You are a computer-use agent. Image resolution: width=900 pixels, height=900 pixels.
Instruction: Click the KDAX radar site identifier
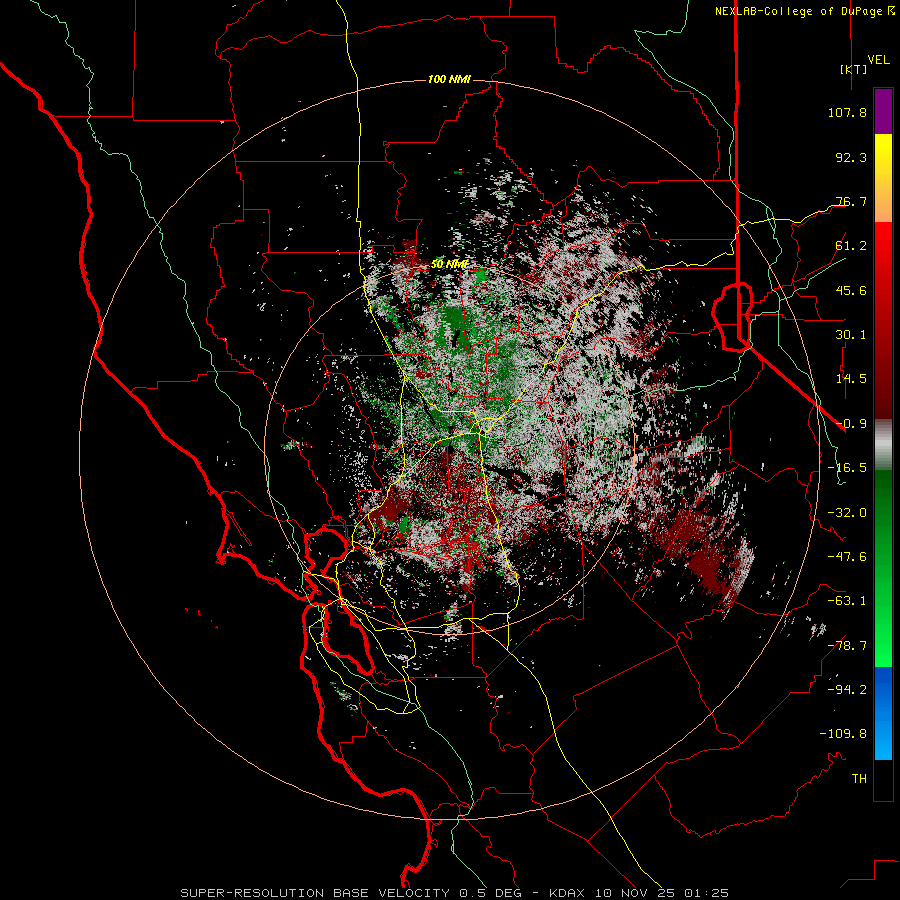(x=568, y=893)
